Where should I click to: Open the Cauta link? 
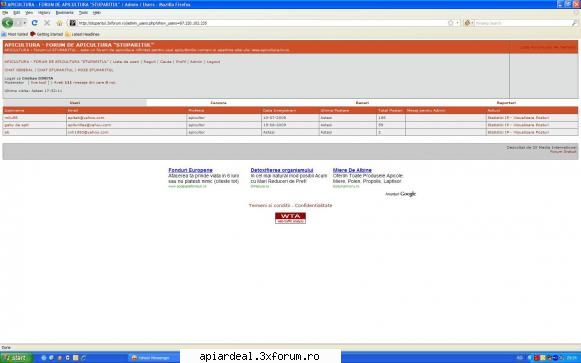(166, 62)
